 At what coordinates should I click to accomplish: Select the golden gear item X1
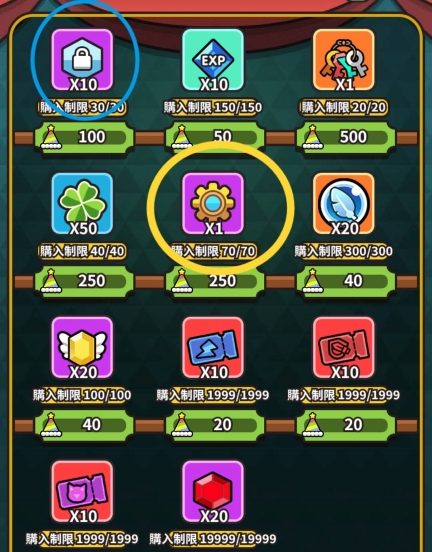point(213,203)
